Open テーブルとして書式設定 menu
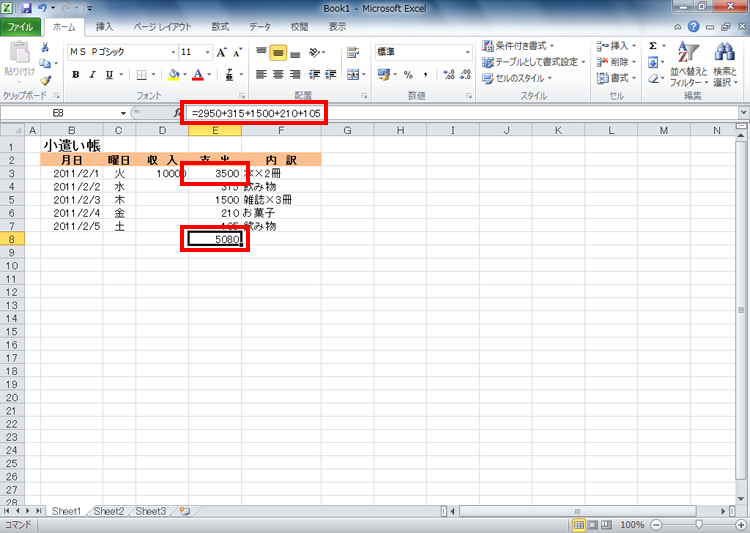The image size is (750, 533). click(534, 62)
